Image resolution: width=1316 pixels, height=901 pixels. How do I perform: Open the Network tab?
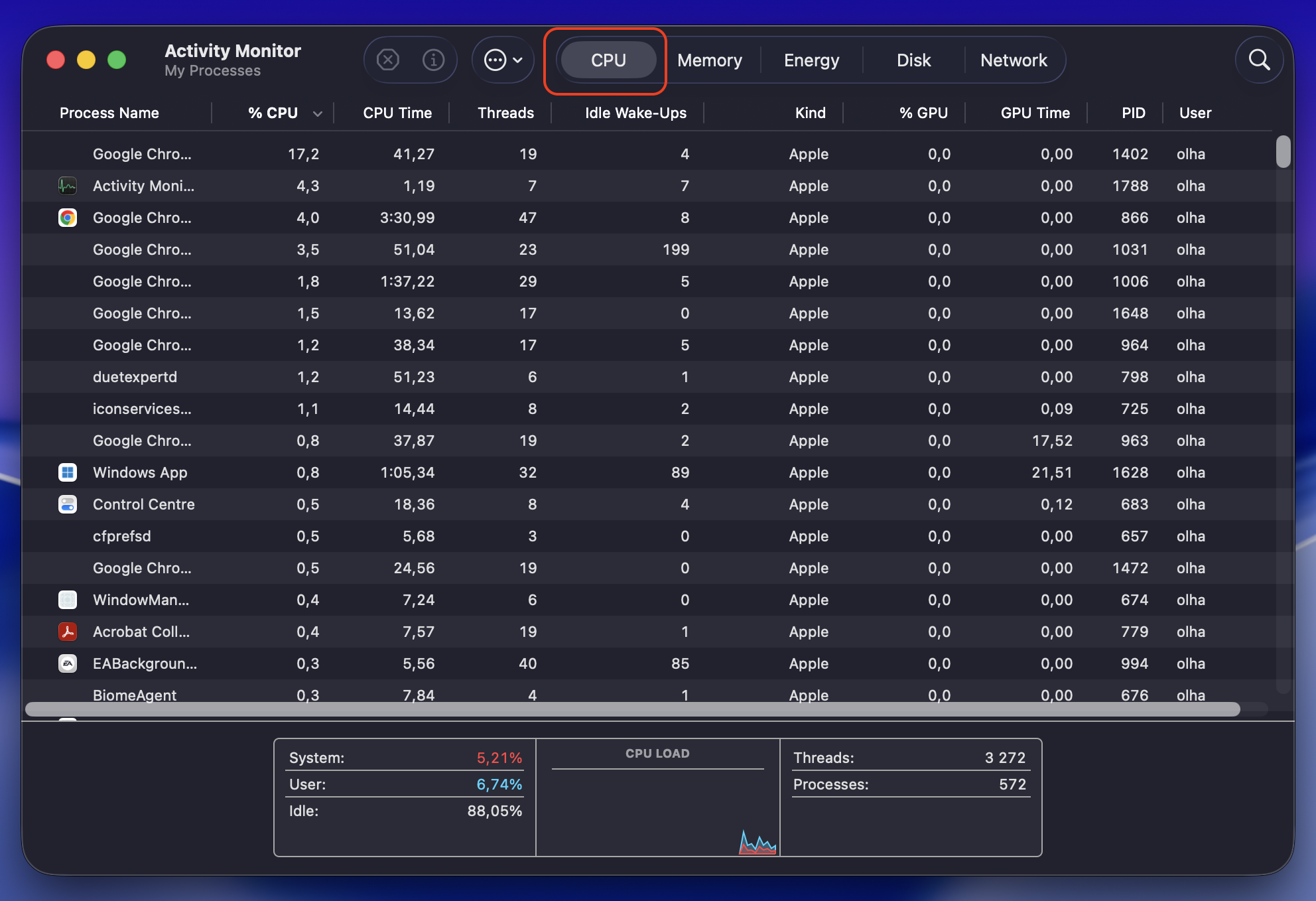click(x=1014, y=60)
